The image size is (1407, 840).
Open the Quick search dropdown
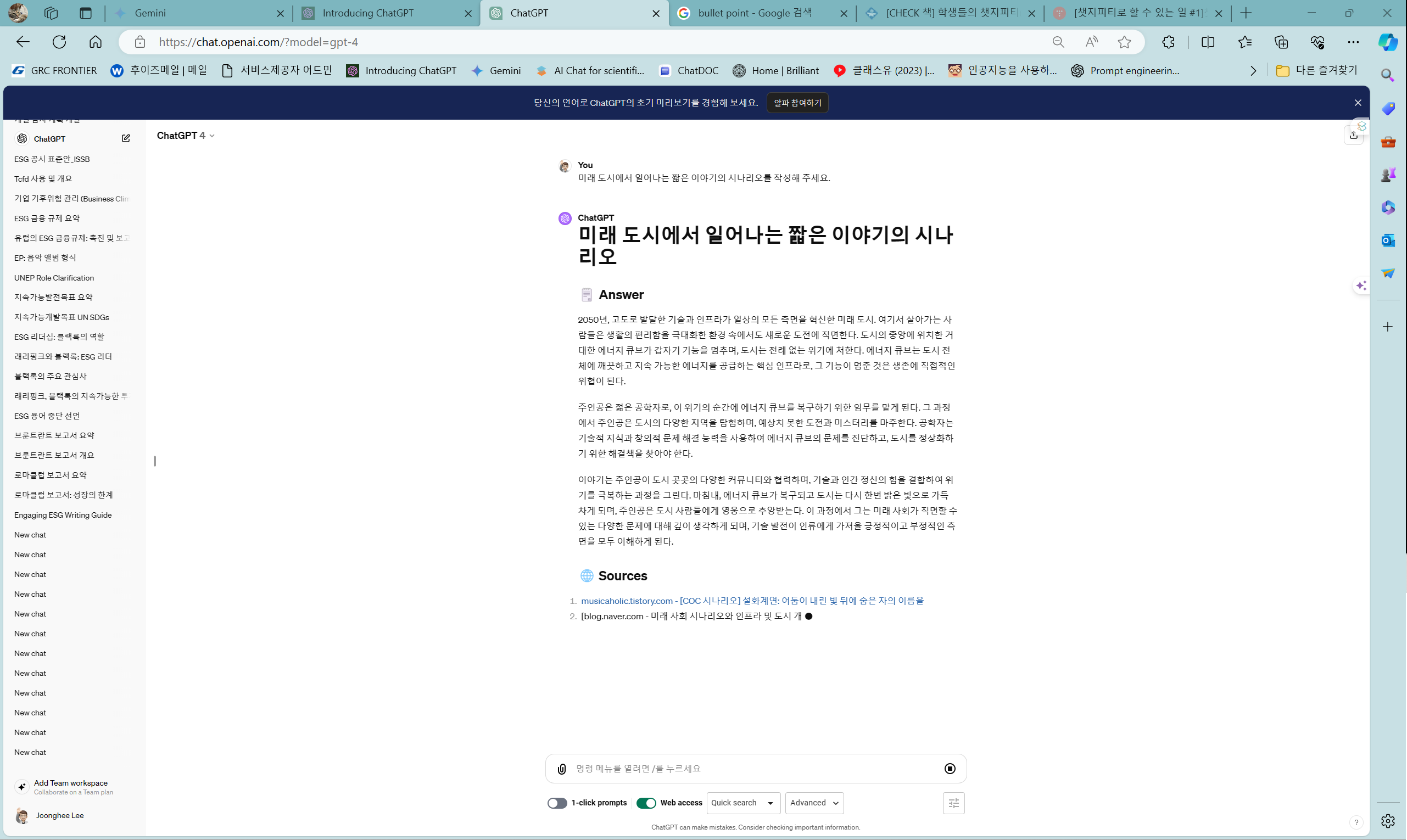pyautogui.click(x=744, y=803)
